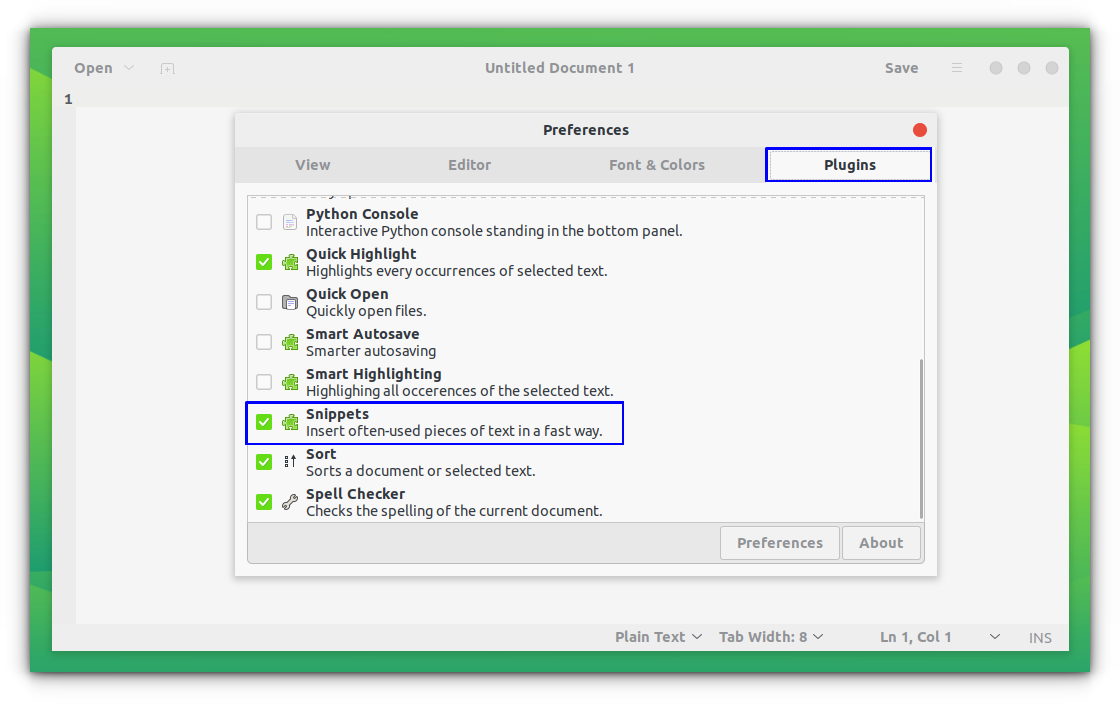
Task: Click the Sort plugin icon
Action: [290, 461]
